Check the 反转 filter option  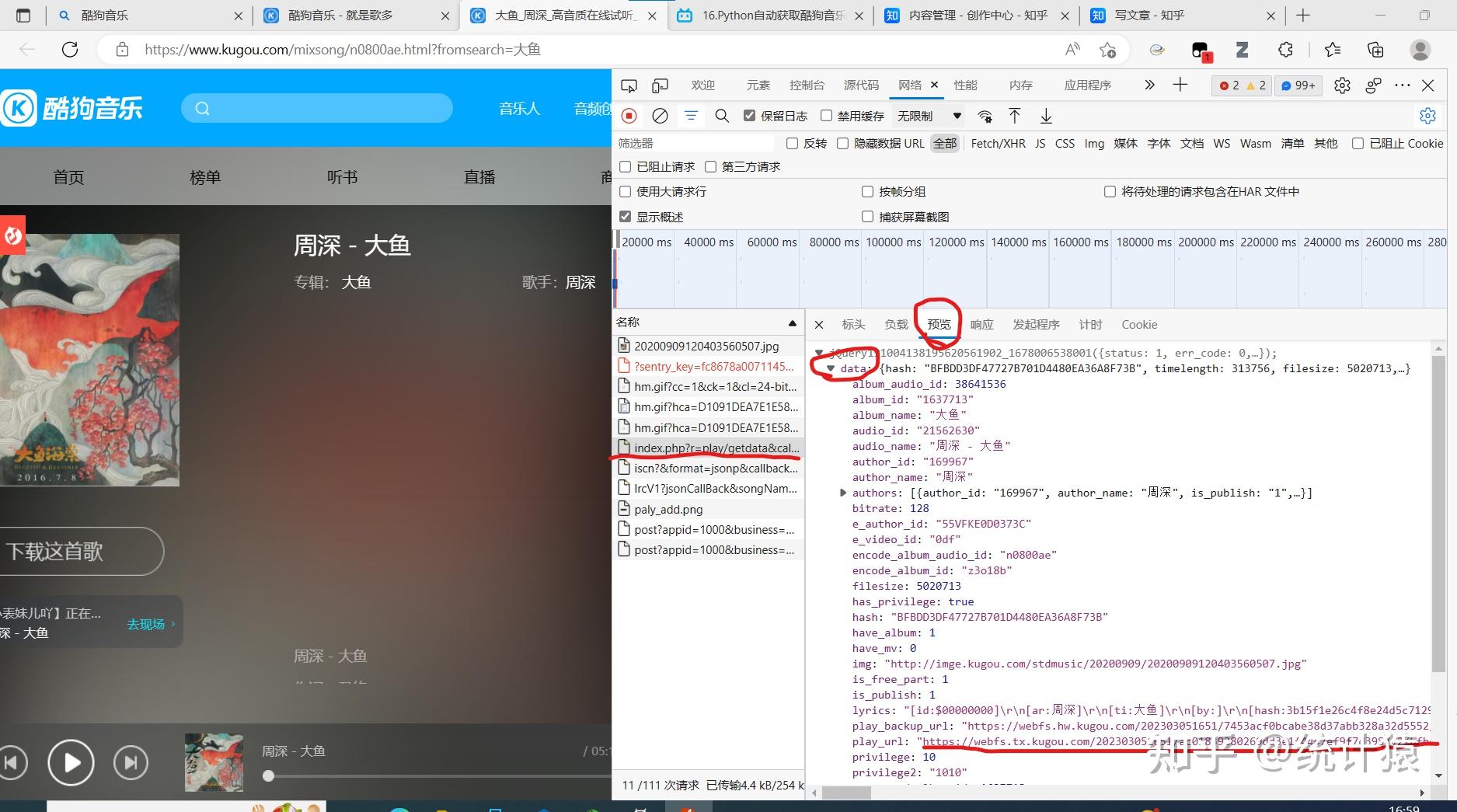(x=792, y=143)
